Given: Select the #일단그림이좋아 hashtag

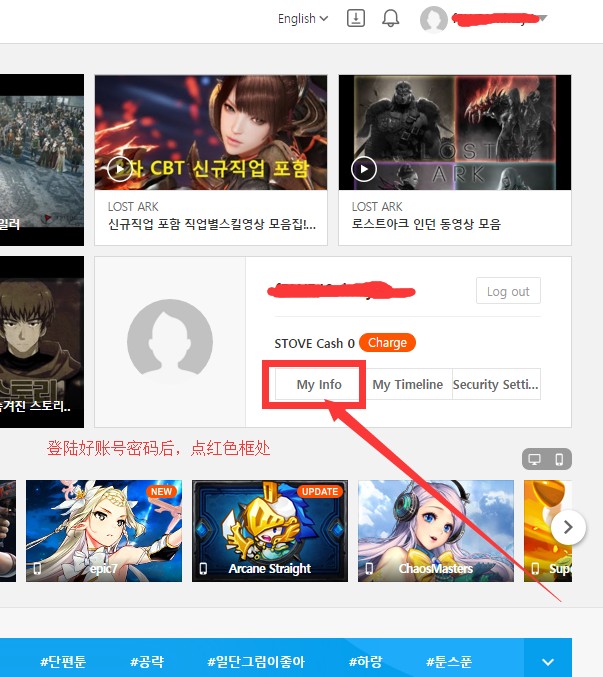Looking at the screenshot, I should click(256, 661).
